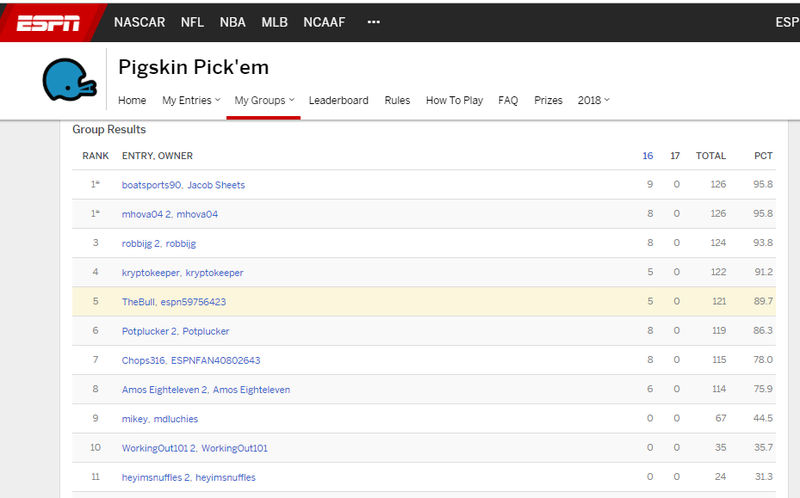This screenshot has height=498, width=800.
Task: Click week 16 score 9 for boatsports90
Action: 650,184
